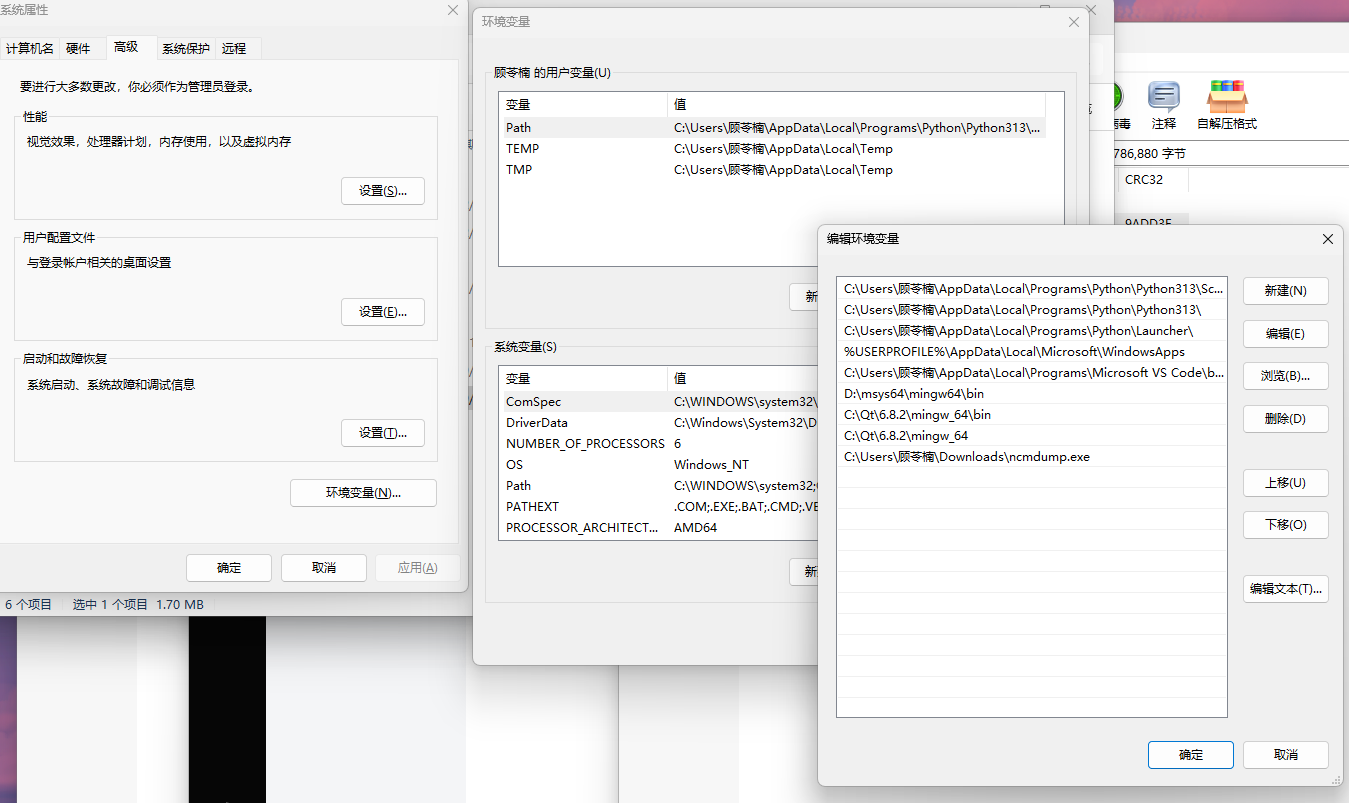
Task: Close the 编辑环境变量 dialog with X
Action: (1327, 239)
